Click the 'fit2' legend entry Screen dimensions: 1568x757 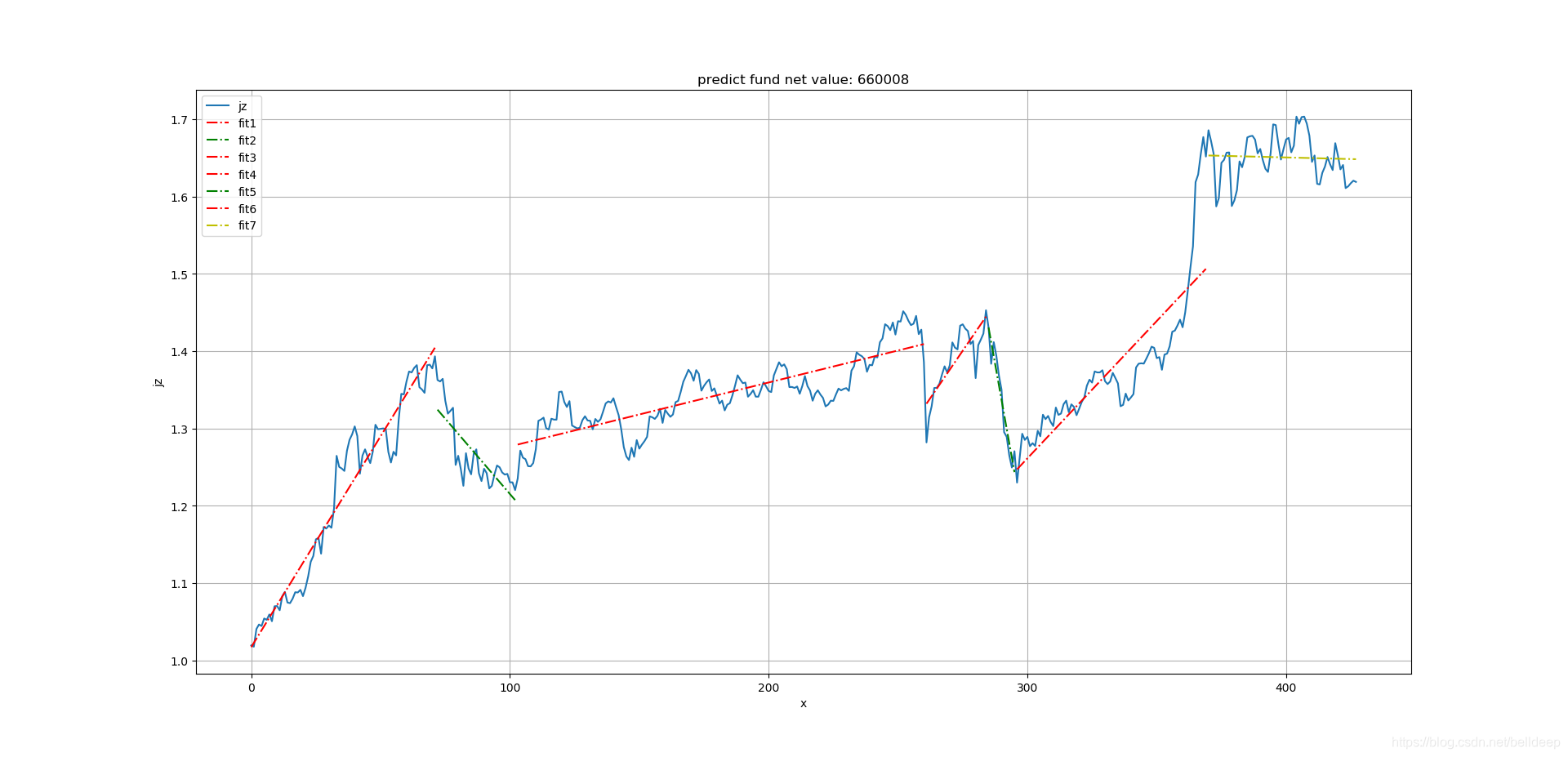[x=231, y=141]
